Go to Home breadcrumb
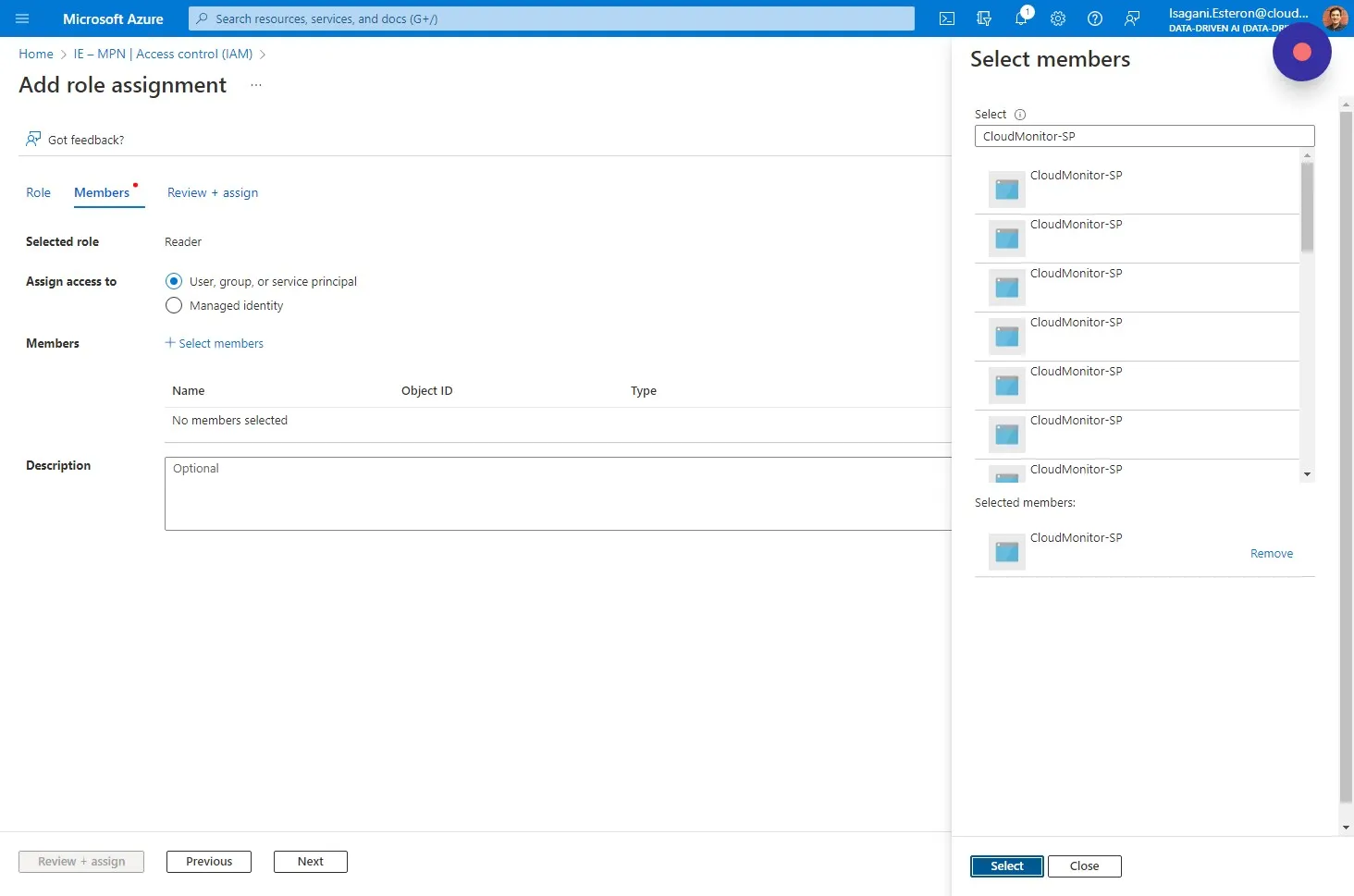 pos(36,54)
